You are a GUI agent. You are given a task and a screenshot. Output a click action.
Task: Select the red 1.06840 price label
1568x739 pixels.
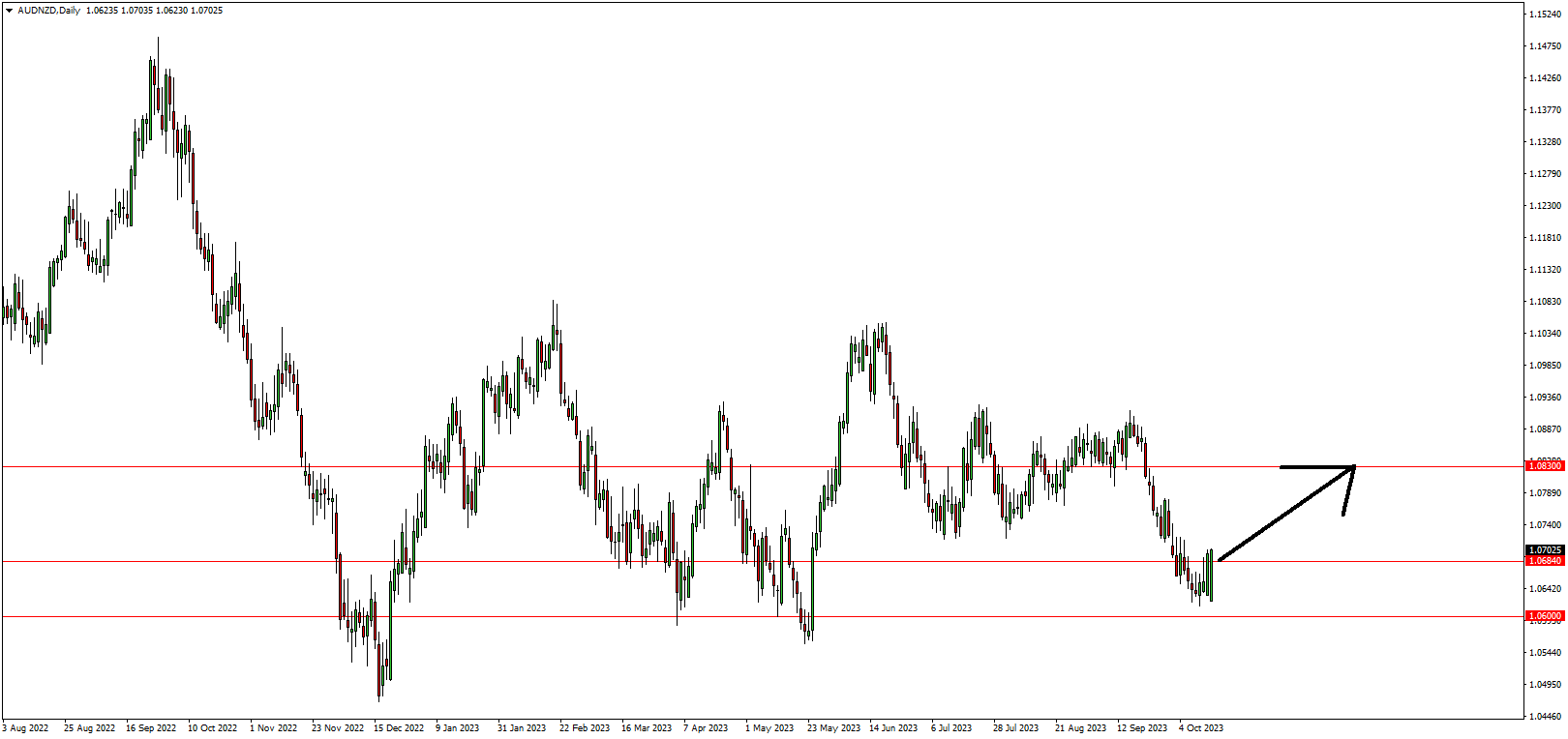1545,561
